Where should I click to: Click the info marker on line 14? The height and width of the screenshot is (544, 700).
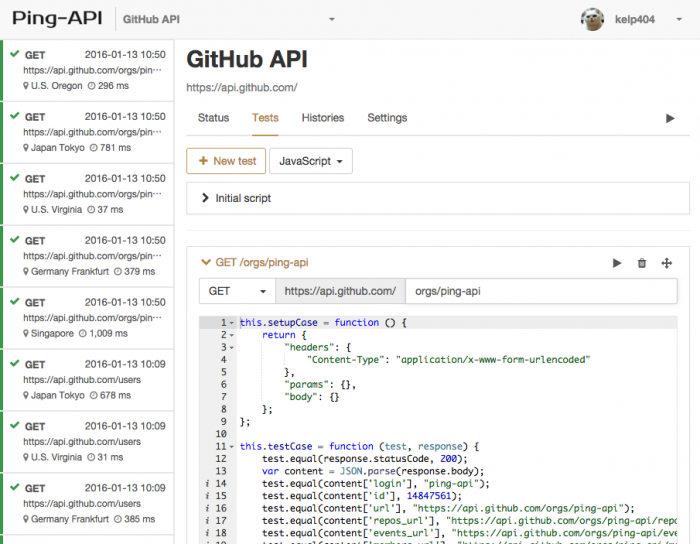207,483
